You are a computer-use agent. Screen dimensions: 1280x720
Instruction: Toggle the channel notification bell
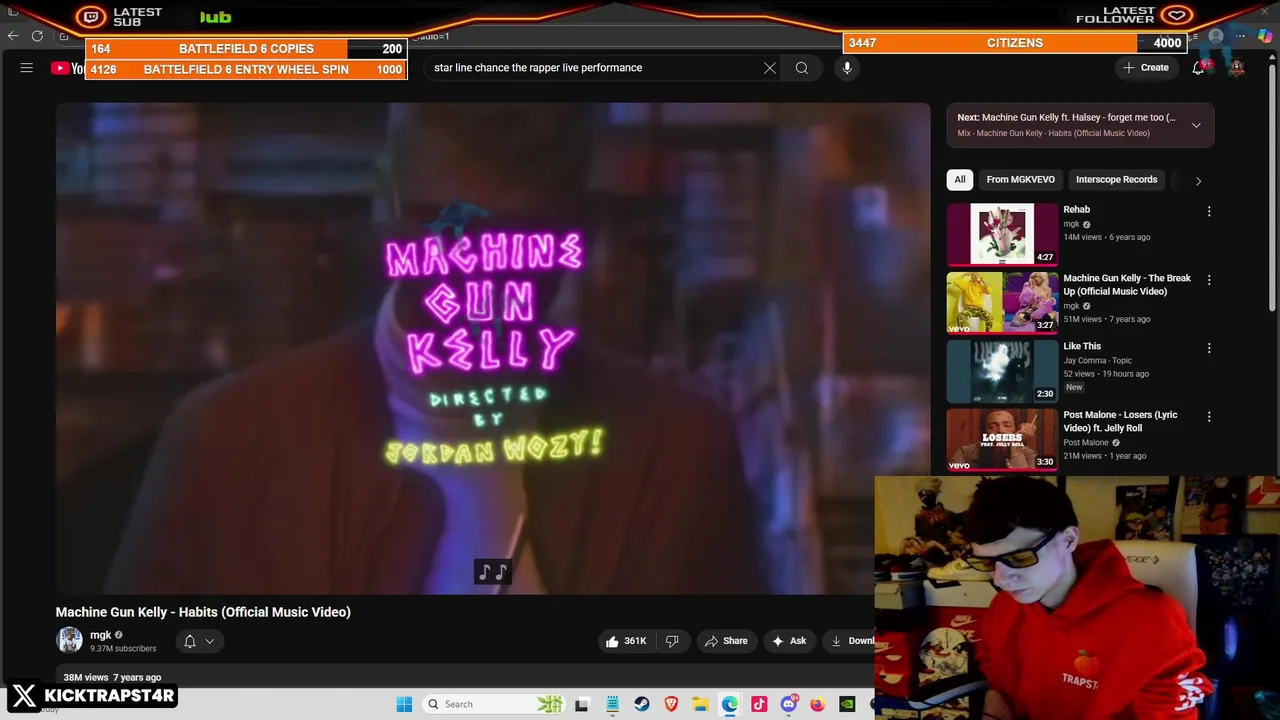pyautogui.click(x=190, y=641)
